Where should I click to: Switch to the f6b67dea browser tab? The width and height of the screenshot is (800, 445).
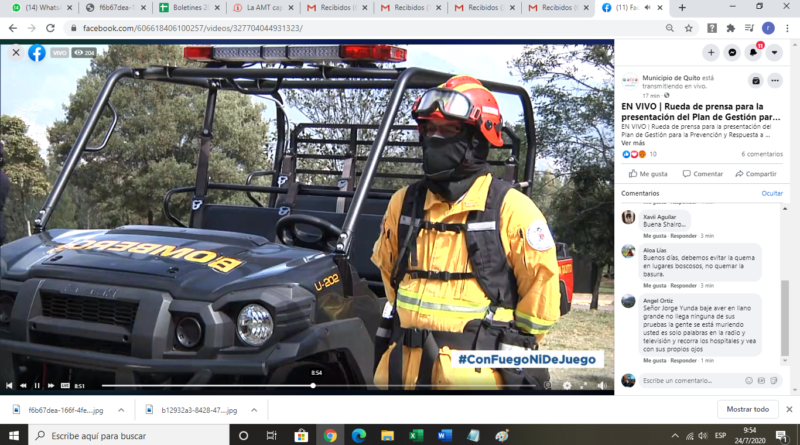pyautogui.click(x=116, y=8)
